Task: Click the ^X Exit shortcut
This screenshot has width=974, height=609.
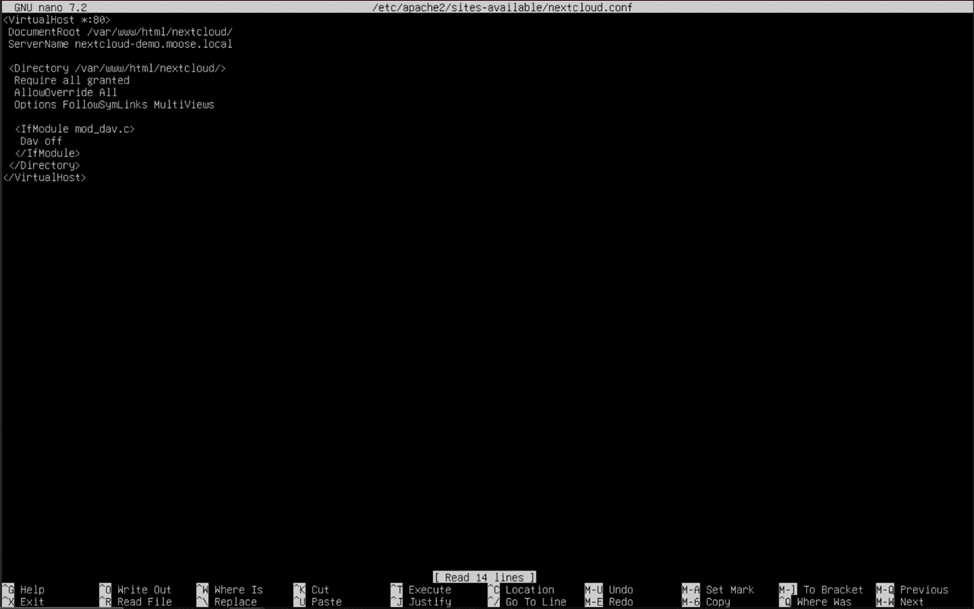Action: pyautogui.click(x=24, y=602)
